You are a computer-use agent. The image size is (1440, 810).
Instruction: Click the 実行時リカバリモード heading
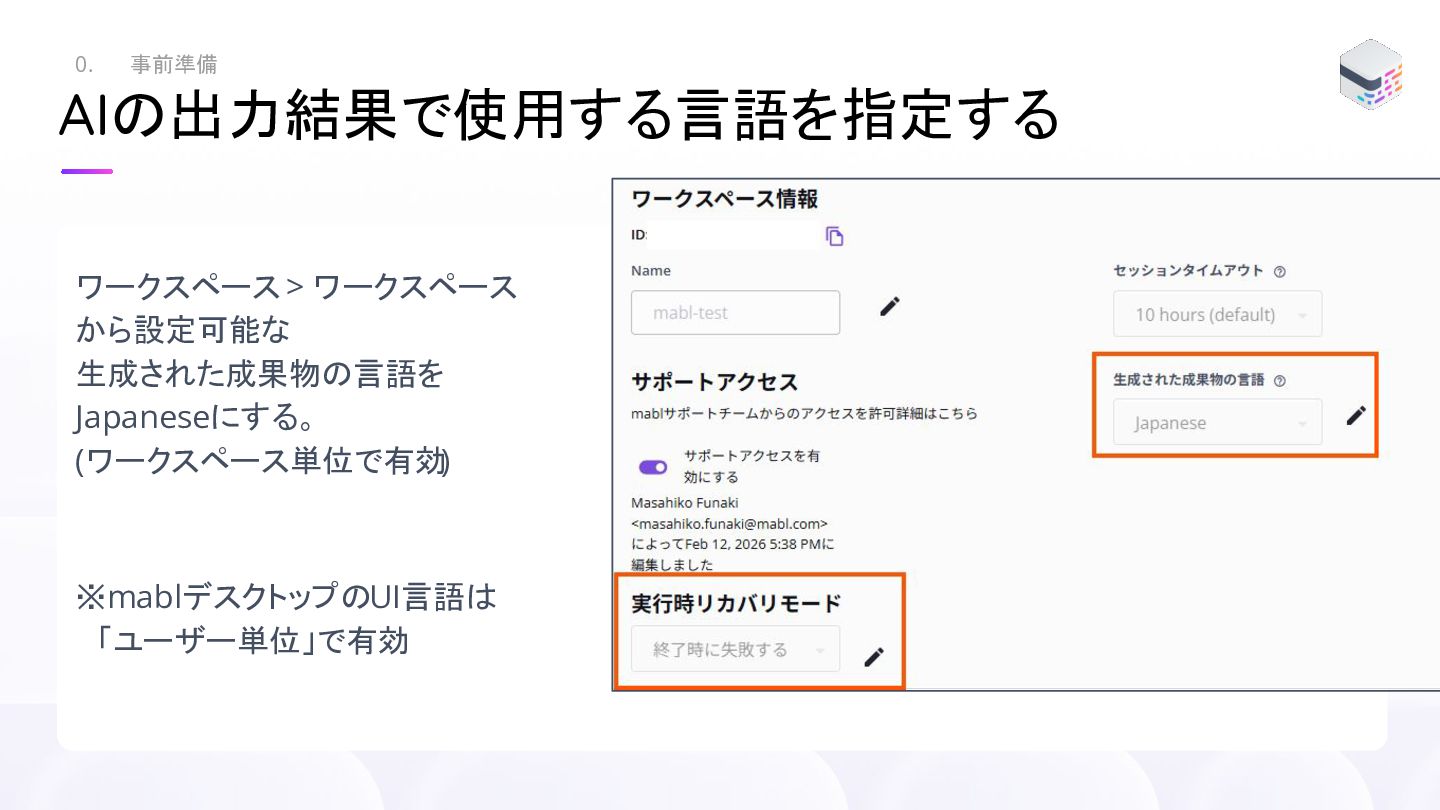click(736, 603)
